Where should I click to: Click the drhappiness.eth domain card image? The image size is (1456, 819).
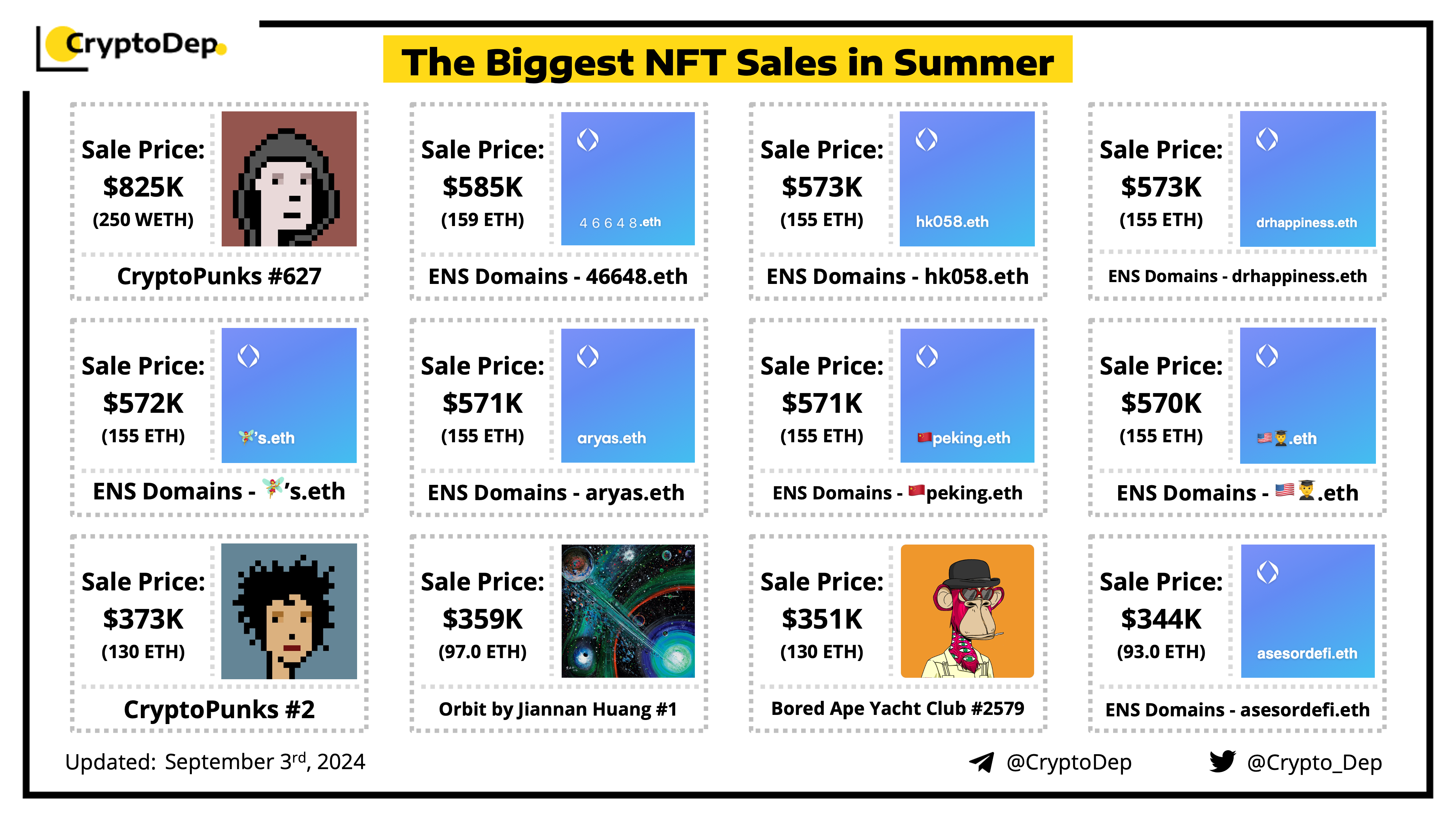1307,179
